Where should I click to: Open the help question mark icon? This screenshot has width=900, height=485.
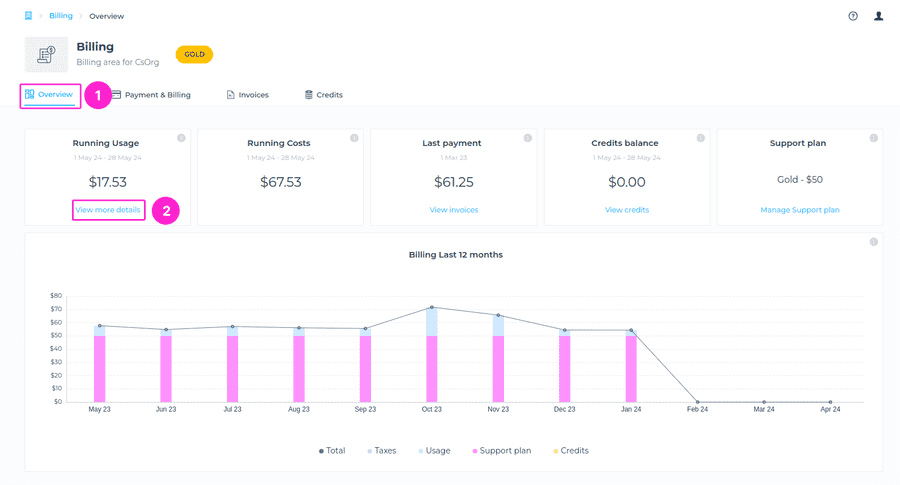[x=853, y=16]
